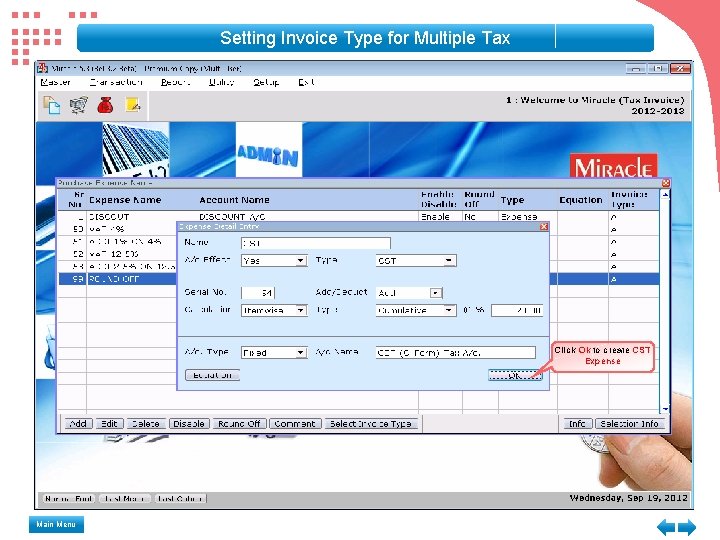
Task: Click the Edit button
Action: (109, 424)
